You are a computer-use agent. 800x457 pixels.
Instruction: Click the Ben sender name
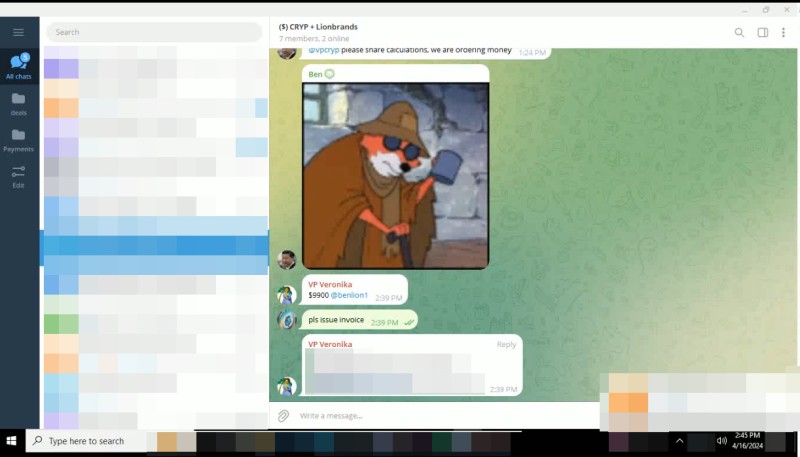(x=315, y=74)
